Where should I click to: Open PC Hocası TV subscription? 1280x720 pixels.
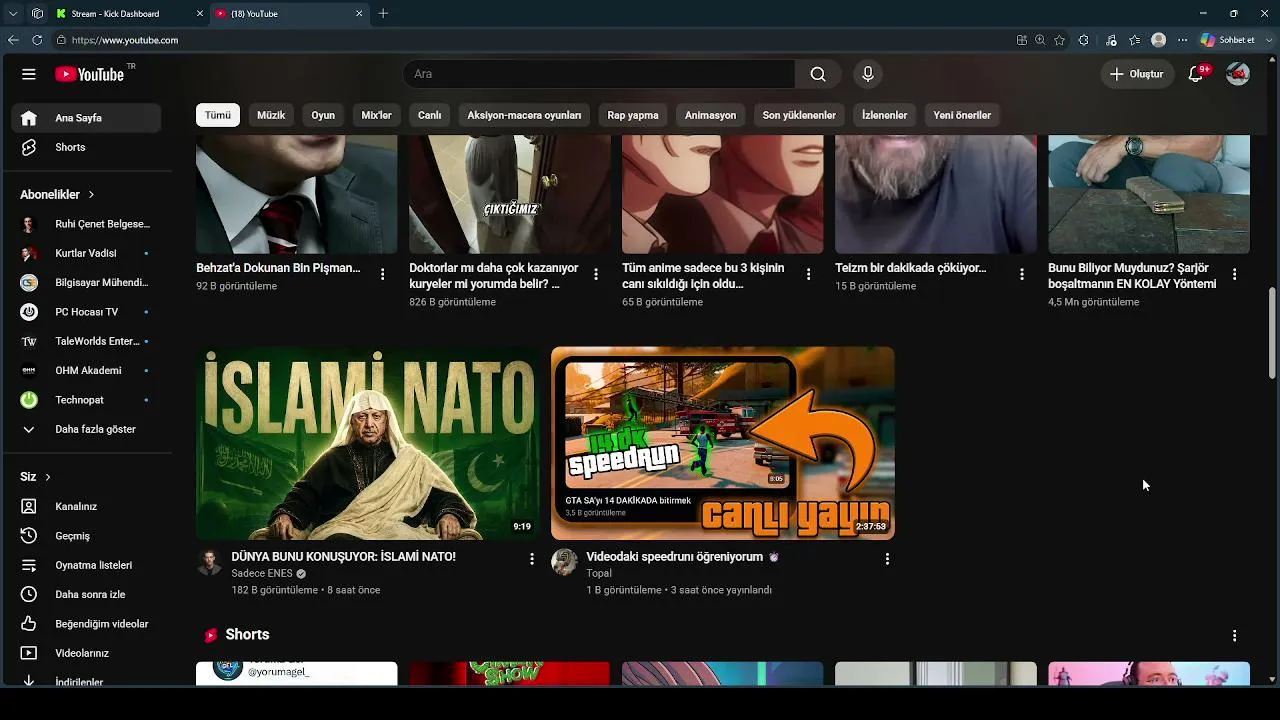coord(86,312)
